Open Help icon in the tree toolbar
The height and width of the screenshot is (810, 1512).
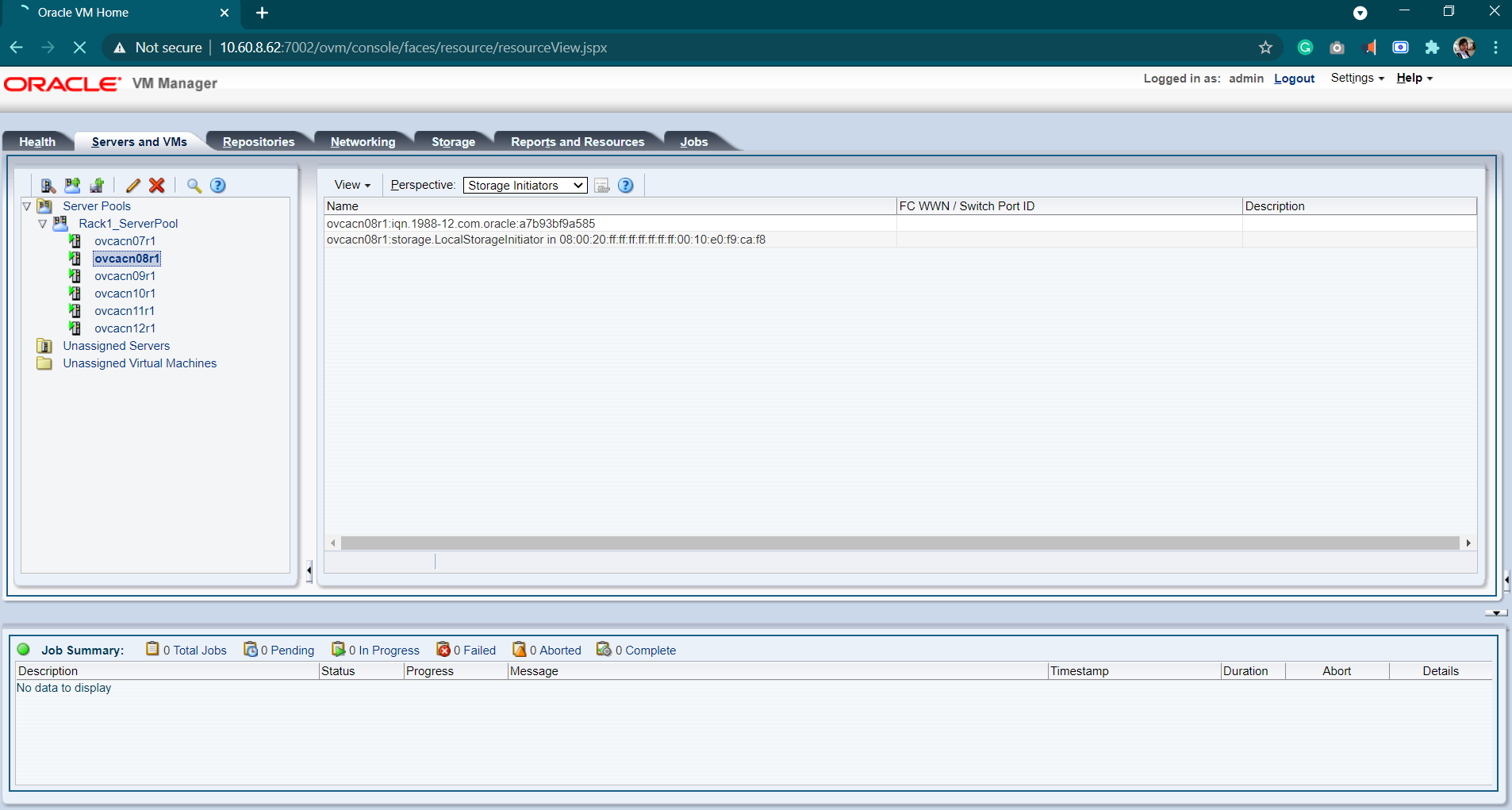coord(218,186)
